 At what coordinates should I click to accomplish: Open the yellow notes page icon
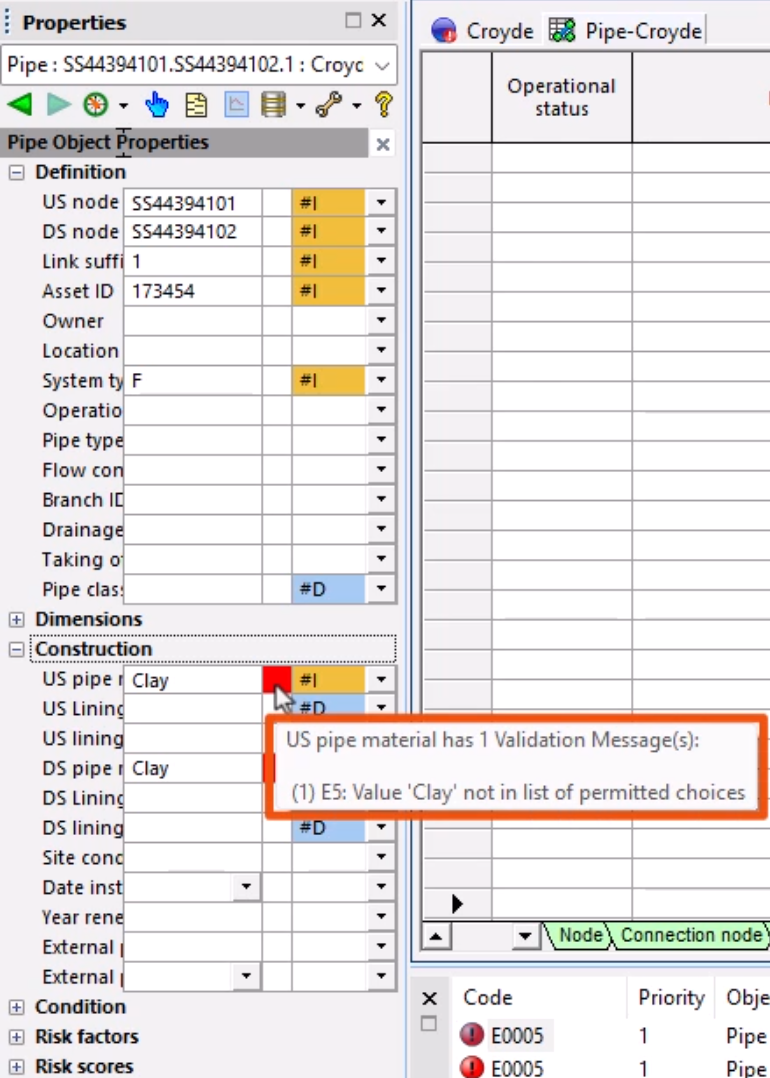[197, 105]
